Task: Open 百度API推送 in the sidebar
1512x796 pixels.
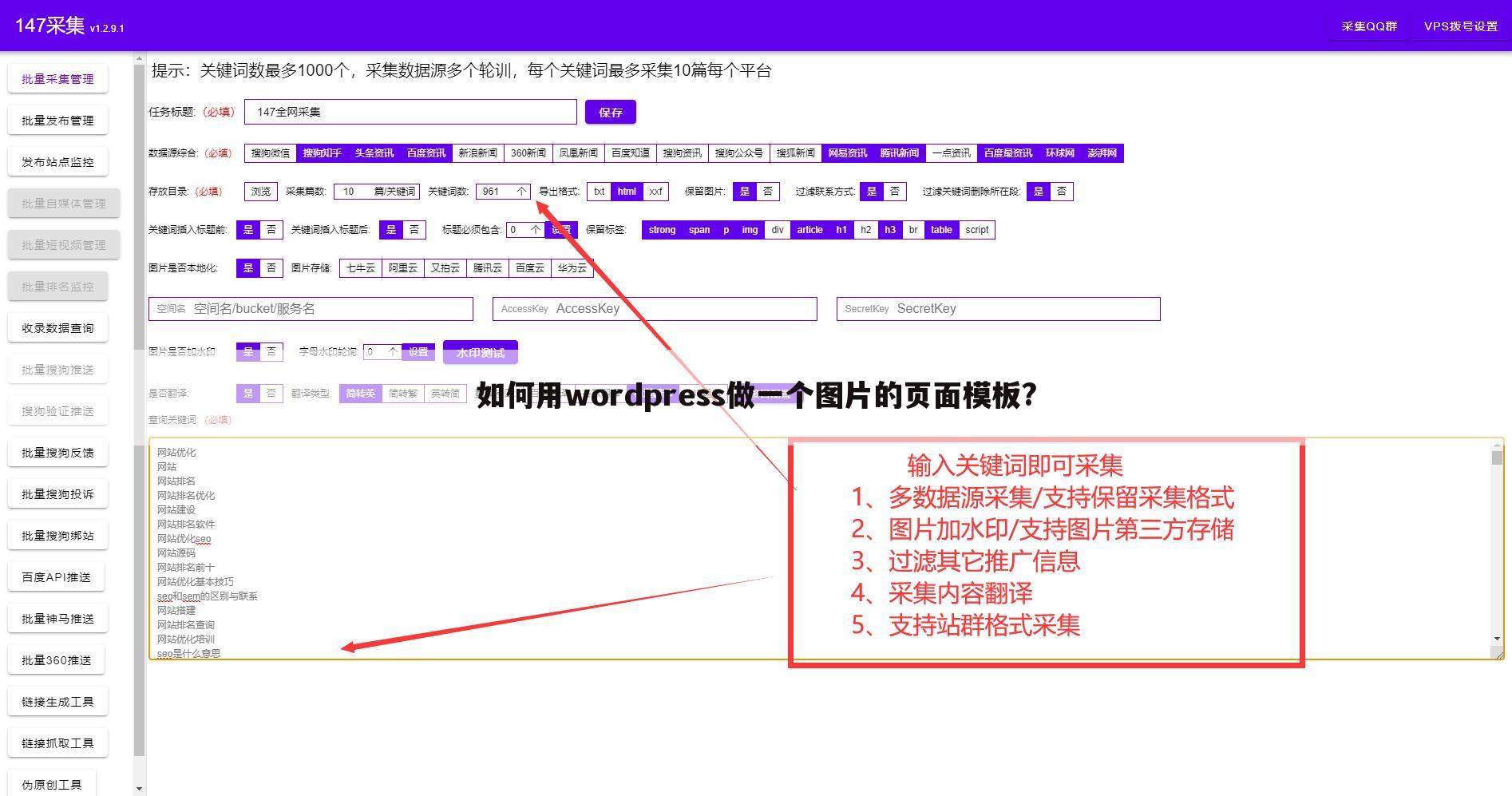Action: pos(57,576)
